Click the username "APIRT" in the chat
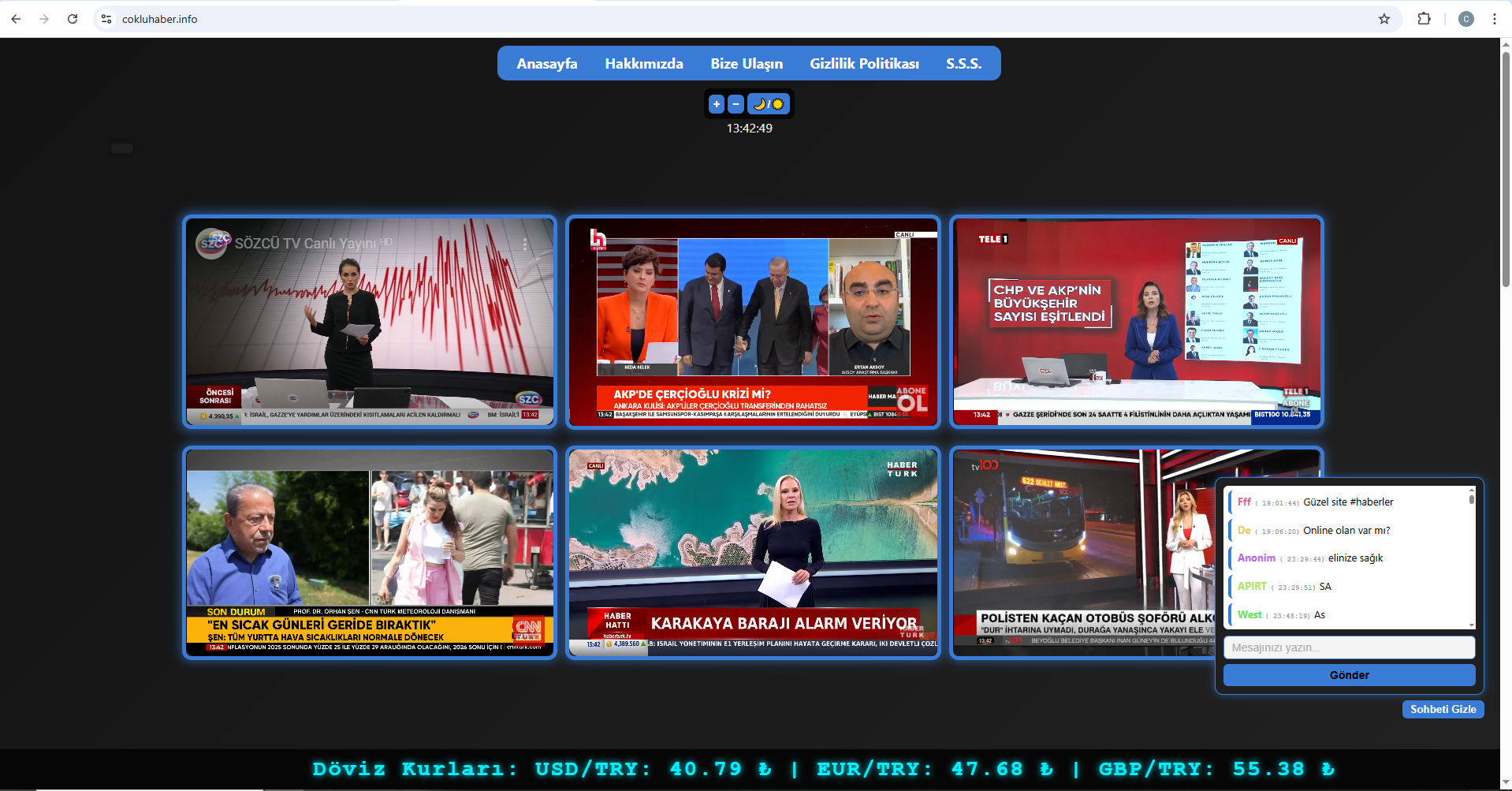 1252,586
